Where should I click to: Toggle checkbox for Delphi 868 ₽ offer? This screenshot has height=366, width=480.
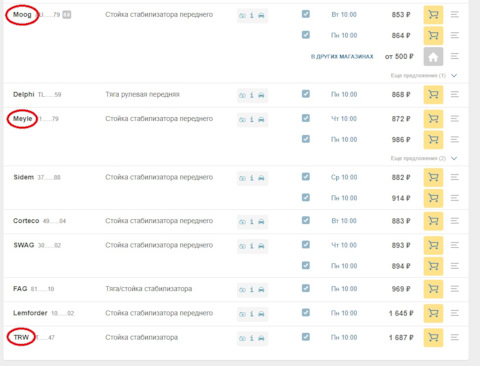(306, 94)
